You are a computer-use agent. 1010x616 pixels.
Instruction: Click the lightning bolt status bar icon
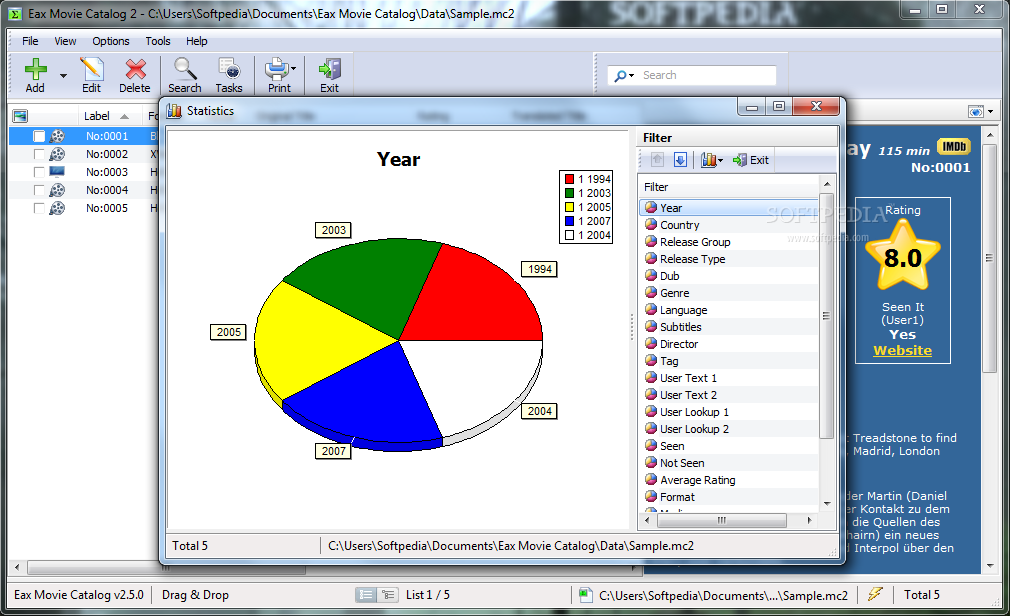875,594
